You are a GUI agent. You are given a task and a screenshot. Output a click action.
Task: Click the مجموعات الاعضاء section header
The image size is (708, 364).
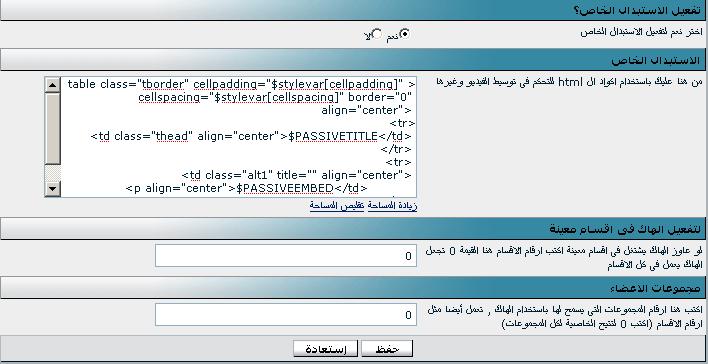(354, 288)
